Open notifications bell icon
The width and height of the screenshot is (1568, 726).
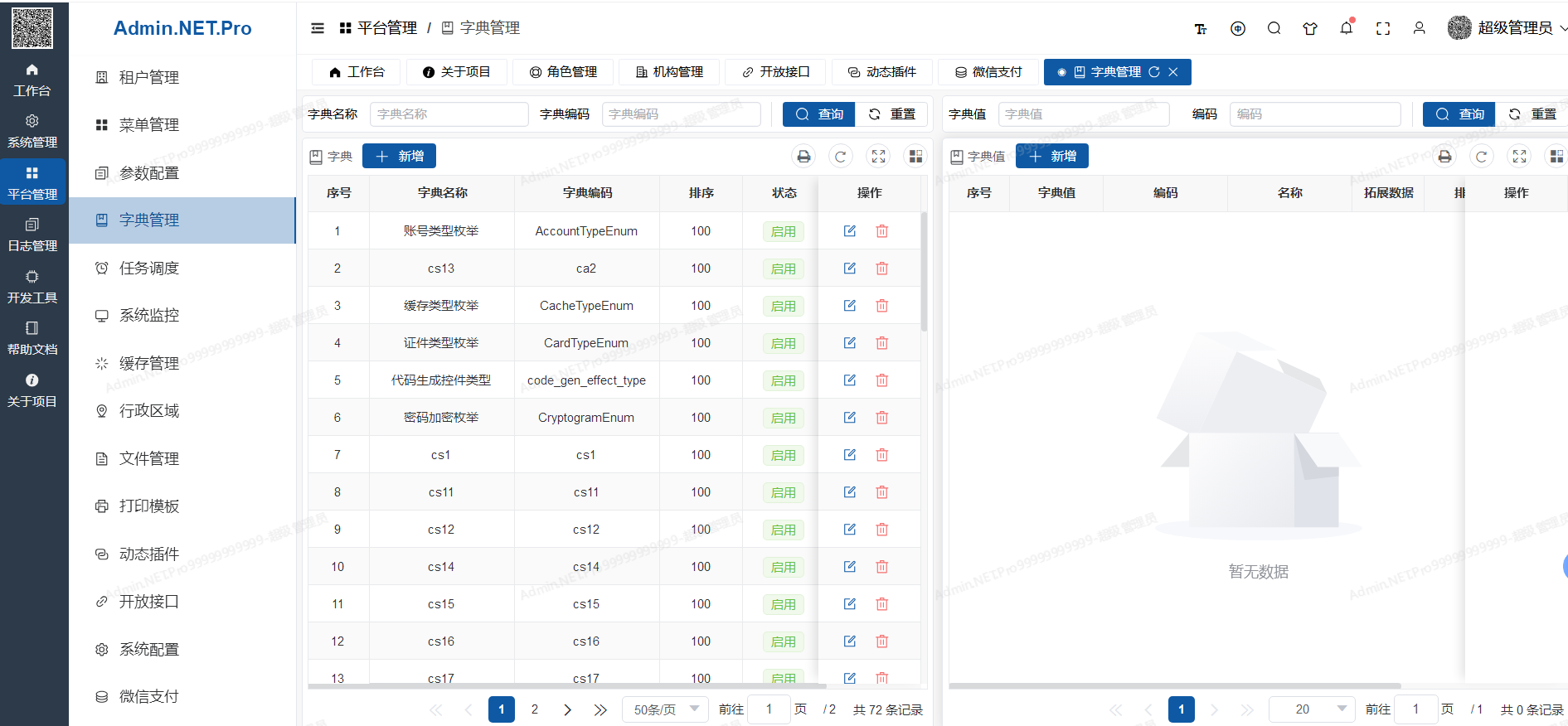[x=1347, y=28]
